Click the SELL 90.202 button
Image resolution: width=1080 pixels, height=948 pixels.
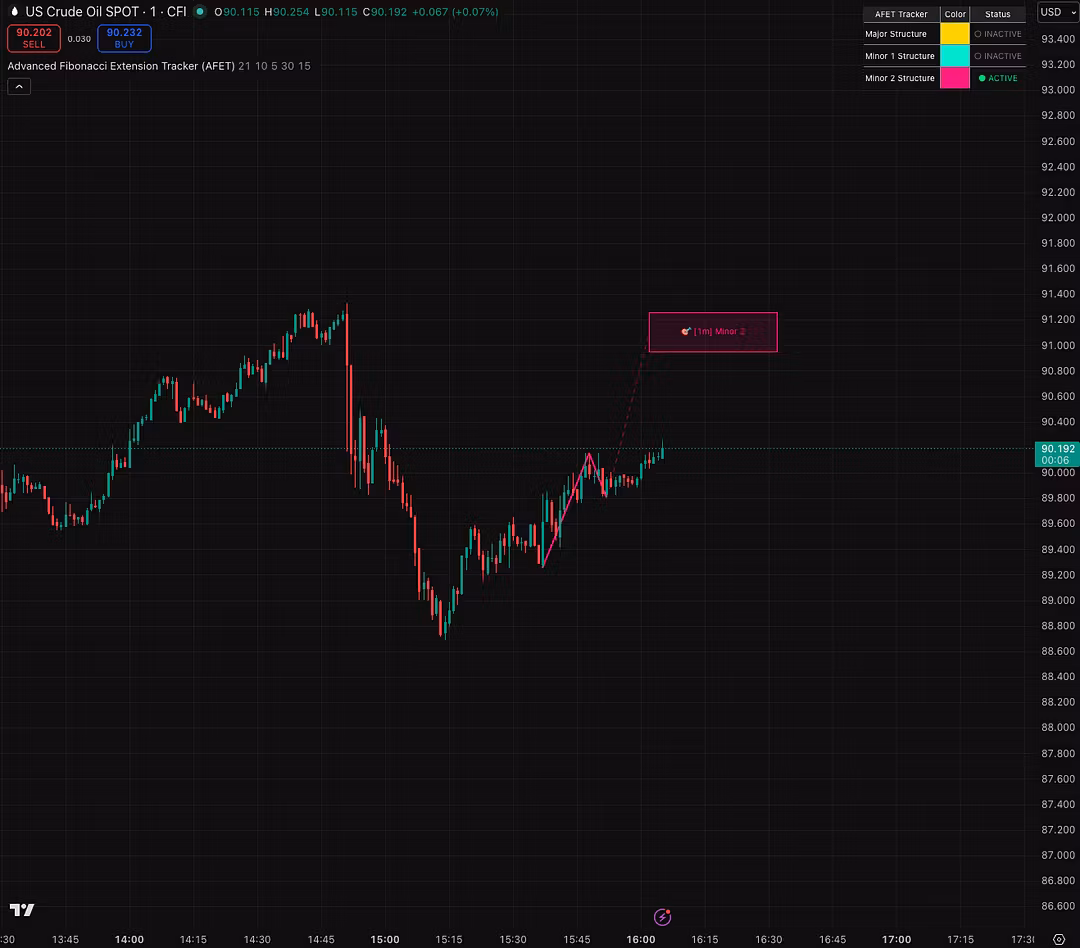[34, 39]
